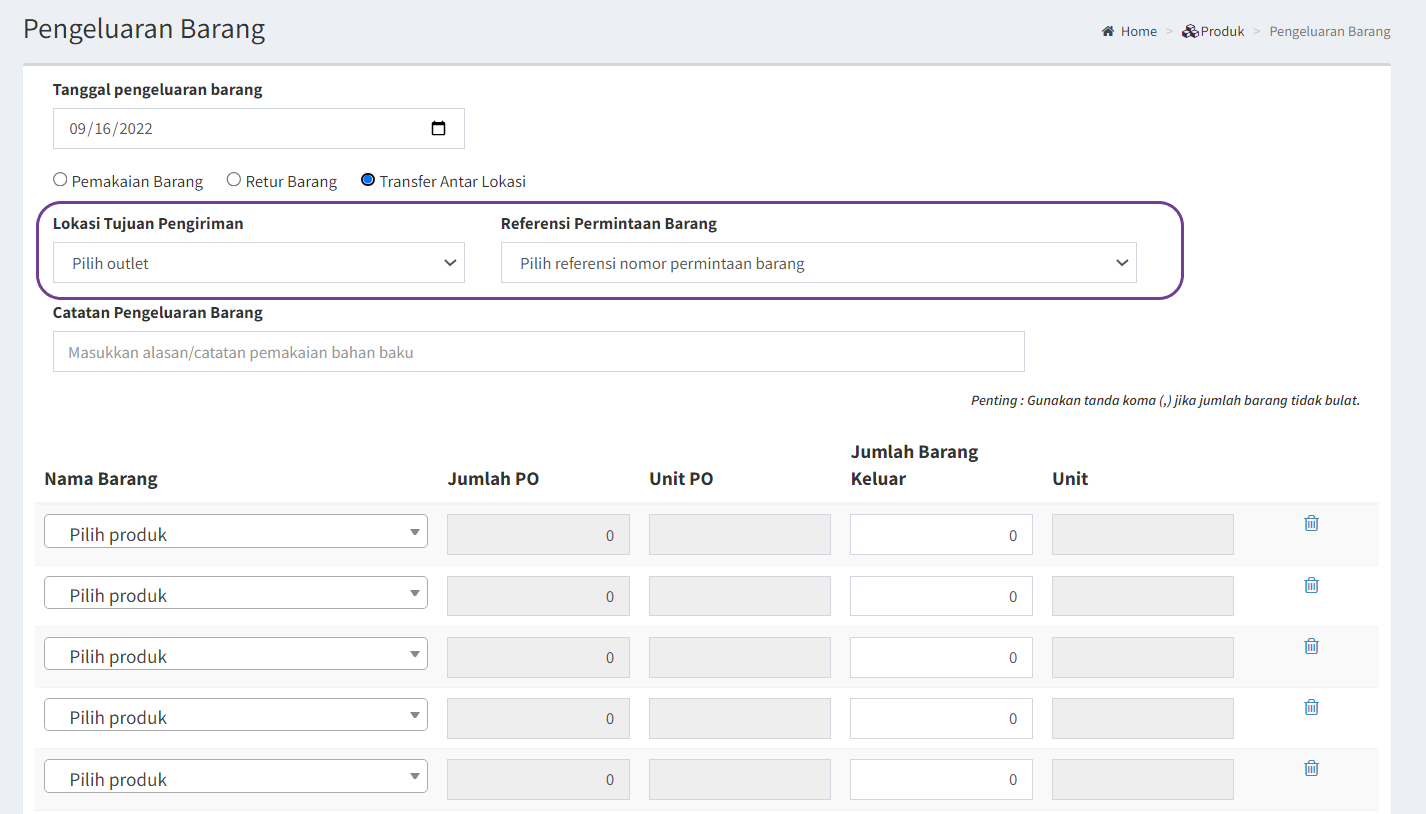This screenshot has width=1426, height=814.
Task: Click the Jumlah Barang Keluar column header
Action: pyautogui.click(x=914, y=465)
